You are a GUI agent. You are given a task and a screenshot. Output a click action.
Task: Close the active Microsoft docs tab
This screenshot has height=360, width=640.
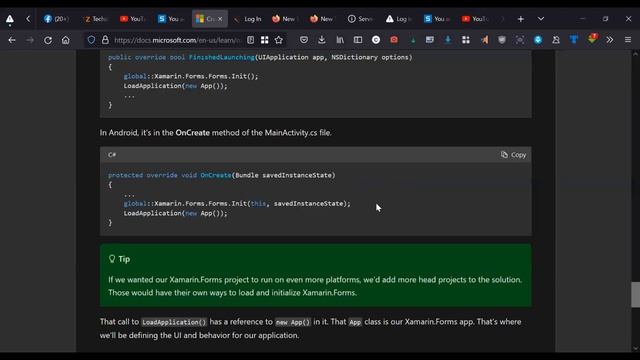220,19
